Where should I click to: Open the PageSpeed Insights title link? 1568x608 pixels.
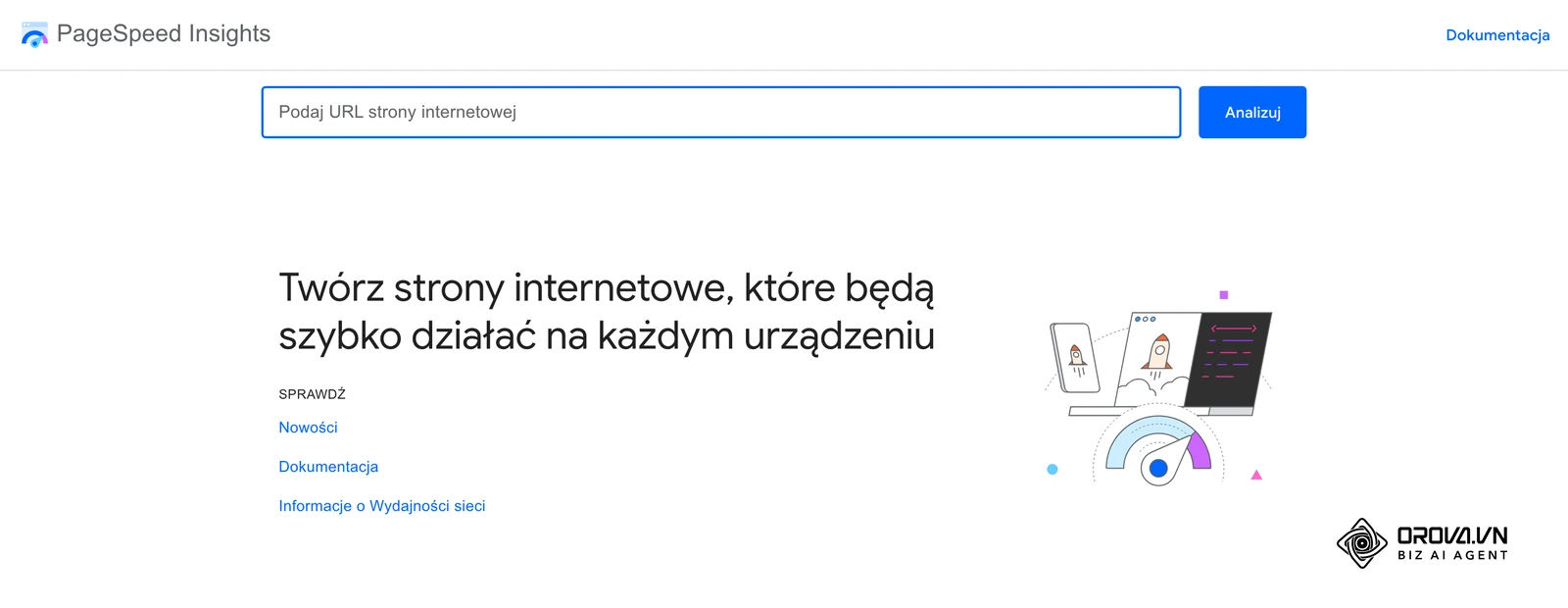click(164, 33)
